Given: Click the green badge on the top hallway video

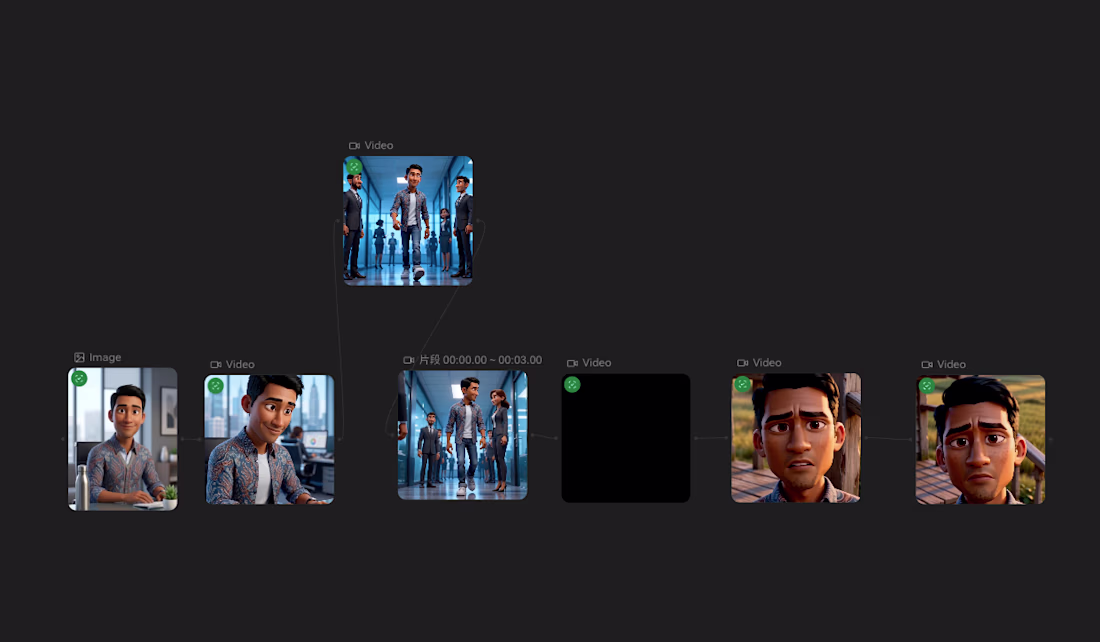Looking at the screenshot, I should click(x=354, y=167).
